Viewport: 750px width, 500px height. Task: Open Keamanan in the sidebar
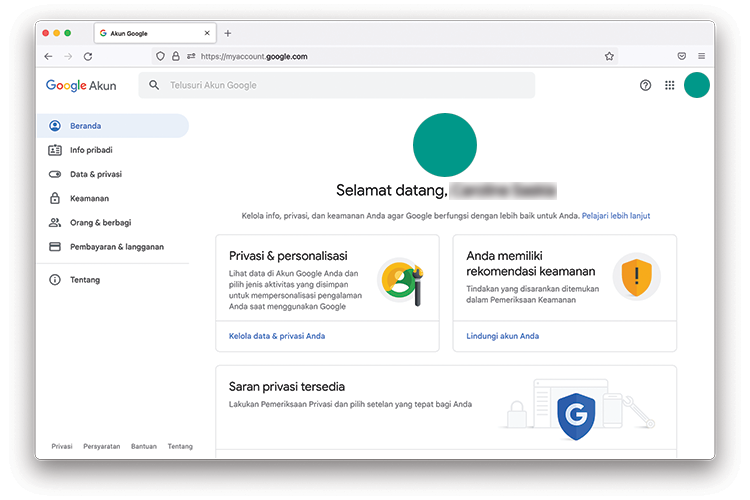click(x=113, y=198)
